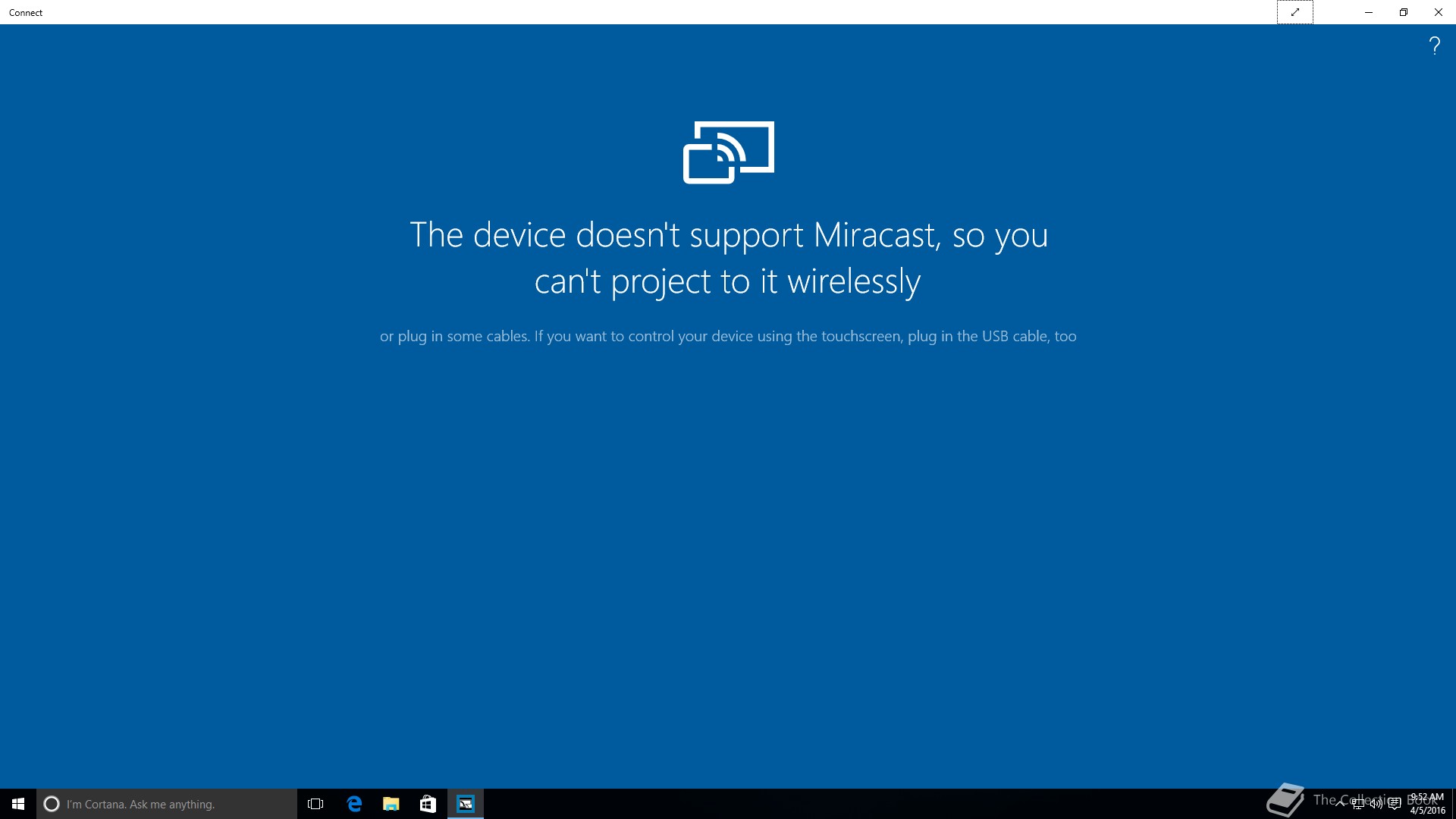Open the Action Center notifications icon
The width and height of the screenshot is (1456, 819).
coord(1395,804)
